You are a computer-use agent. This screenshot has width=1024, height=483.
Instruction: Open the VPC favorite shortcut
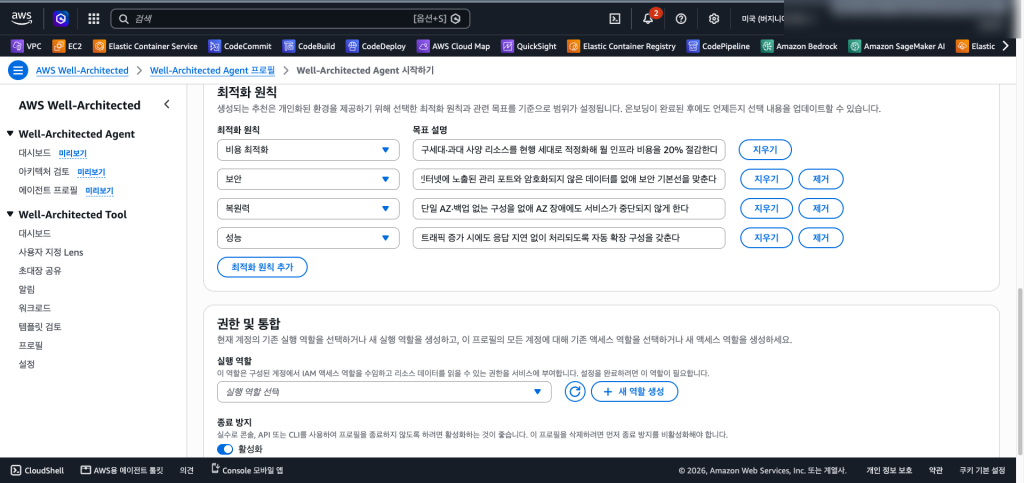click(26, 46)
